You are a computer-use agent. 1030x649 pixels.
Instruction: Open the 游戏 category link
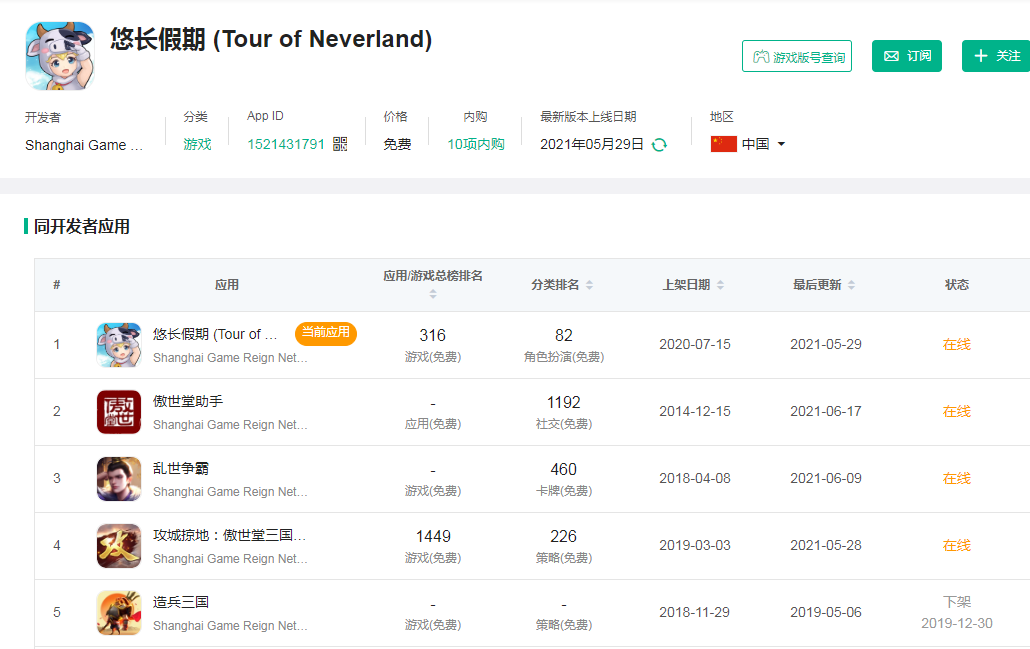point(197,144)
